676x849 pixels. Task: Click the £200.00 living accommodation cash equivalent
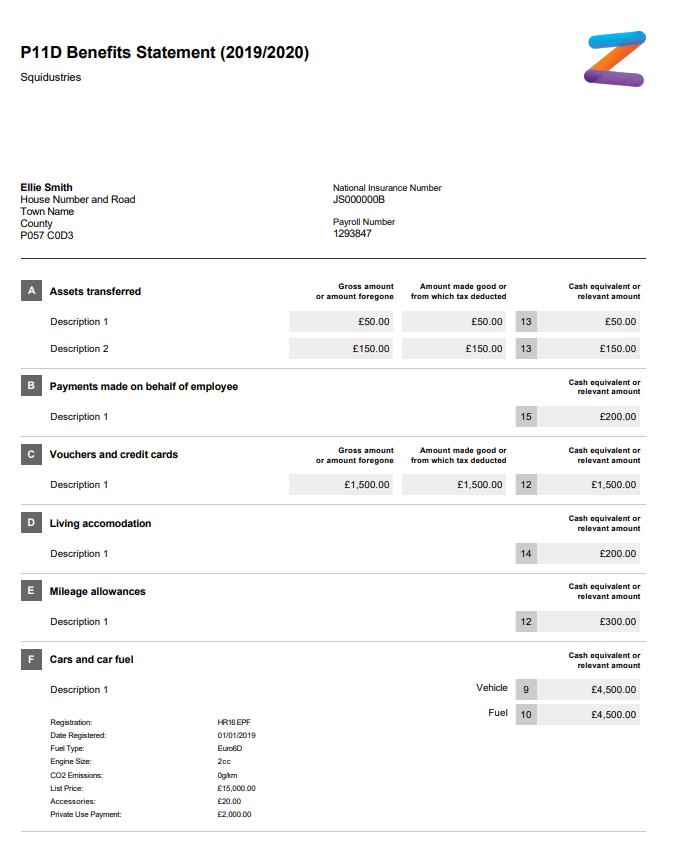pyautogui.click(x=588, y=554)
